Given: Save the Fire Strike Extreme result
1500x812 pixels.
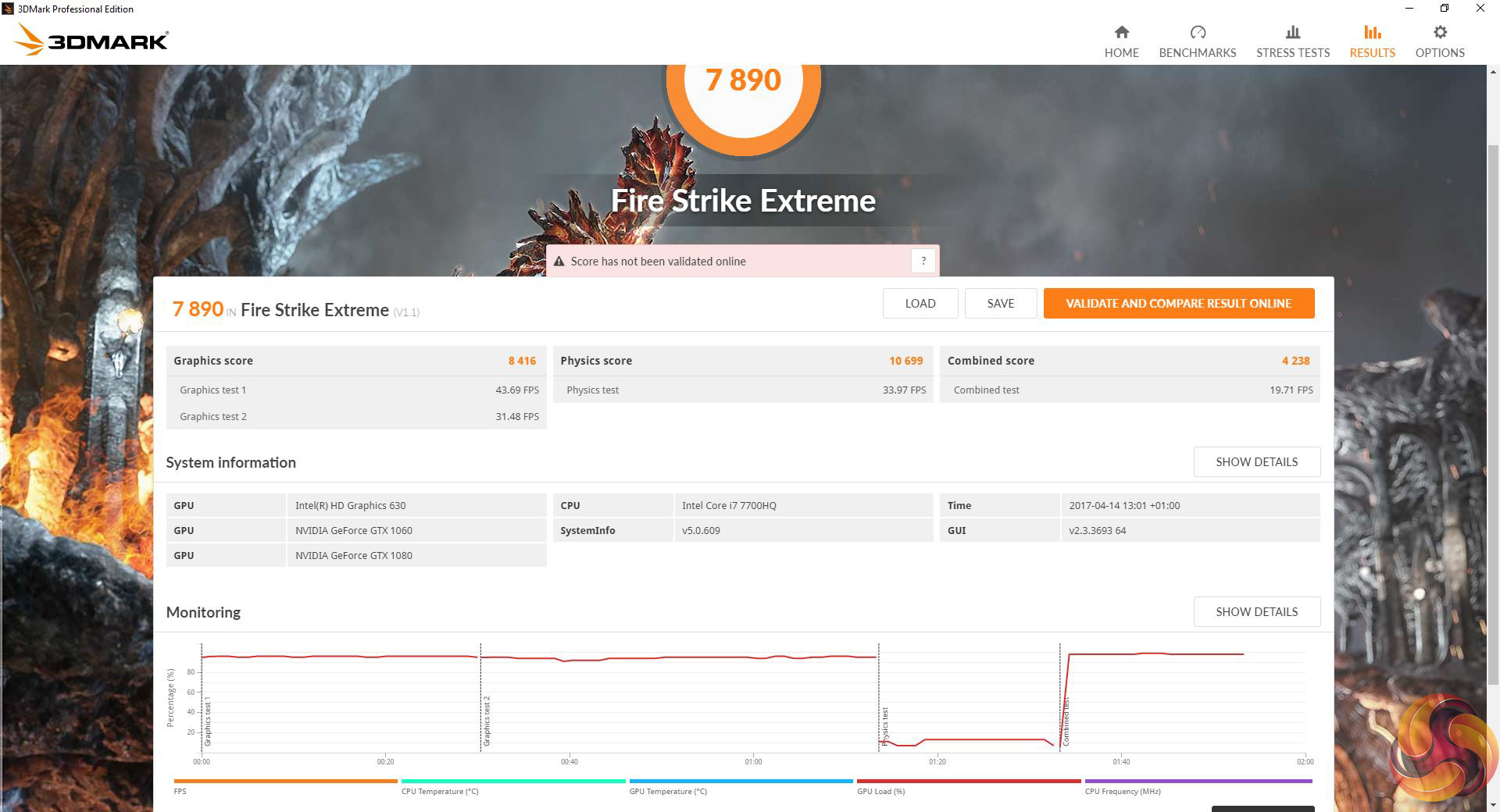Looking at the screenshot, I should [1000, 304].
